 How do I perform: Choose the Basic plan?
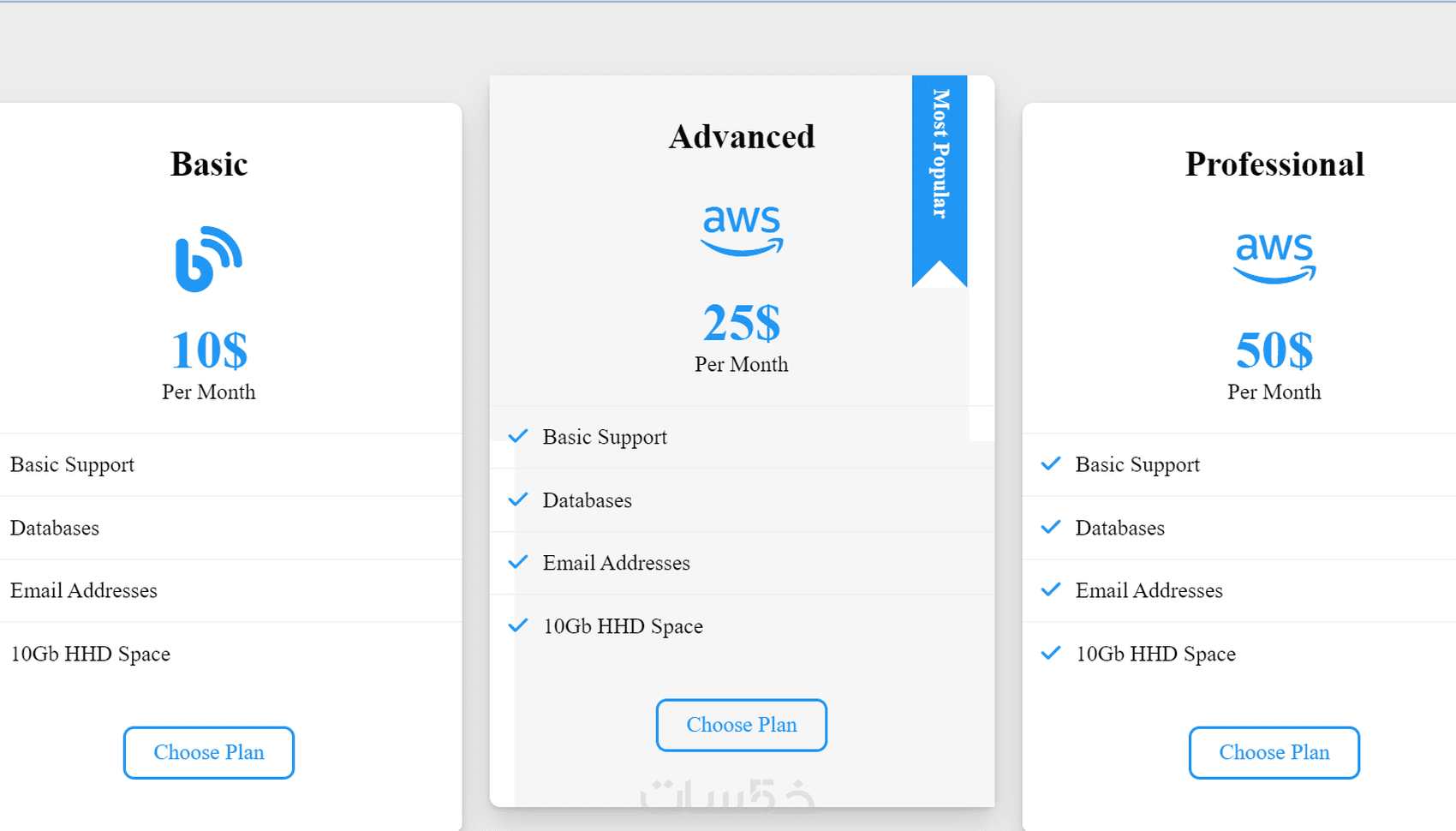209,753
